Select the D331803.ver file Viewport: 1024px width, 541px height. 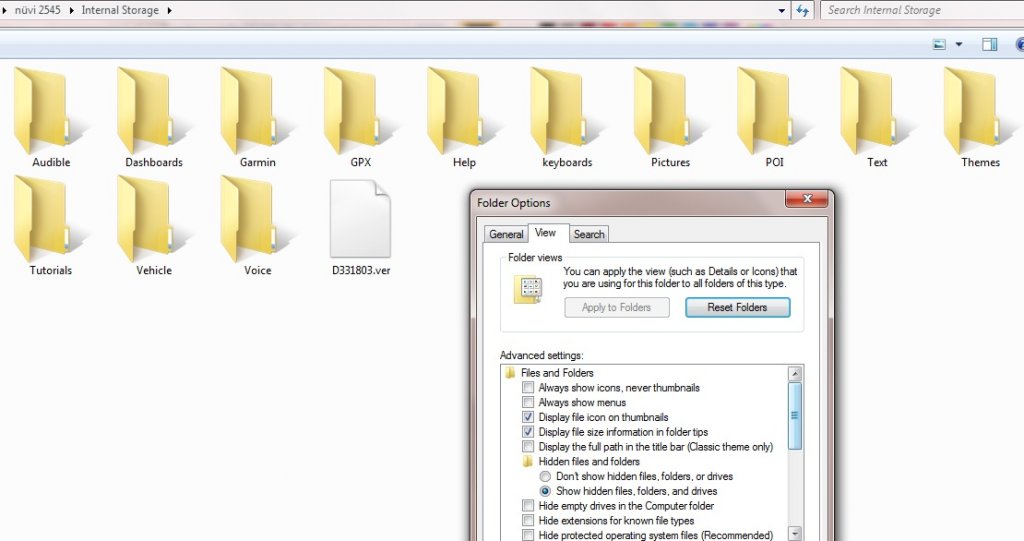pos(360,227)
